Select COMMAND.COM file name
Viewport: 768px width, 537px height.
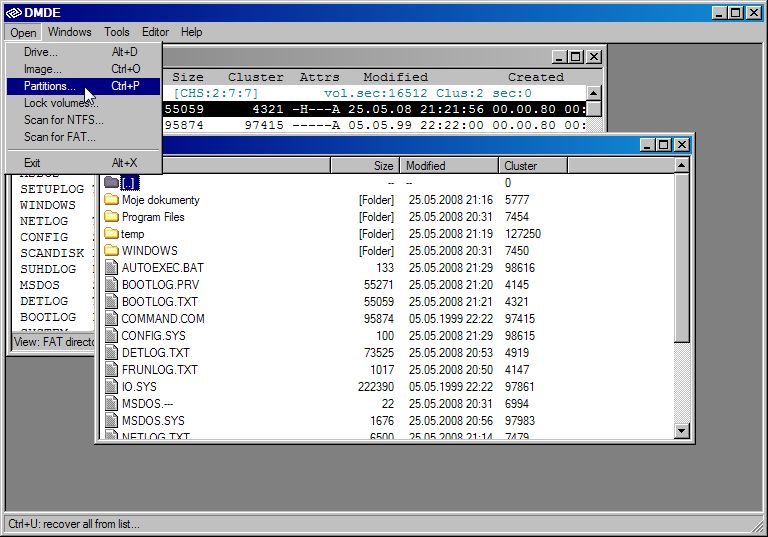pos(163,319)
